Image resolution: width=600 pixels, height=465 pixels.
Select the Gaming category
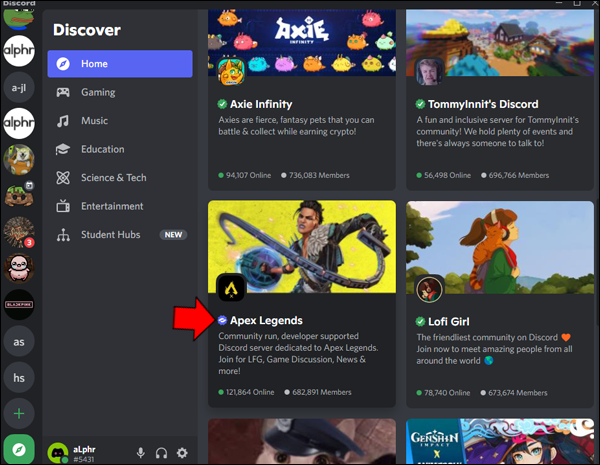click(120, 92)
